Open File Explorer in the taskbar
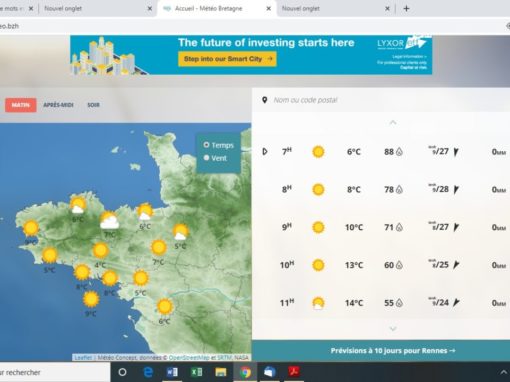The width and height of the screenshot is (510, 382). 221,372
